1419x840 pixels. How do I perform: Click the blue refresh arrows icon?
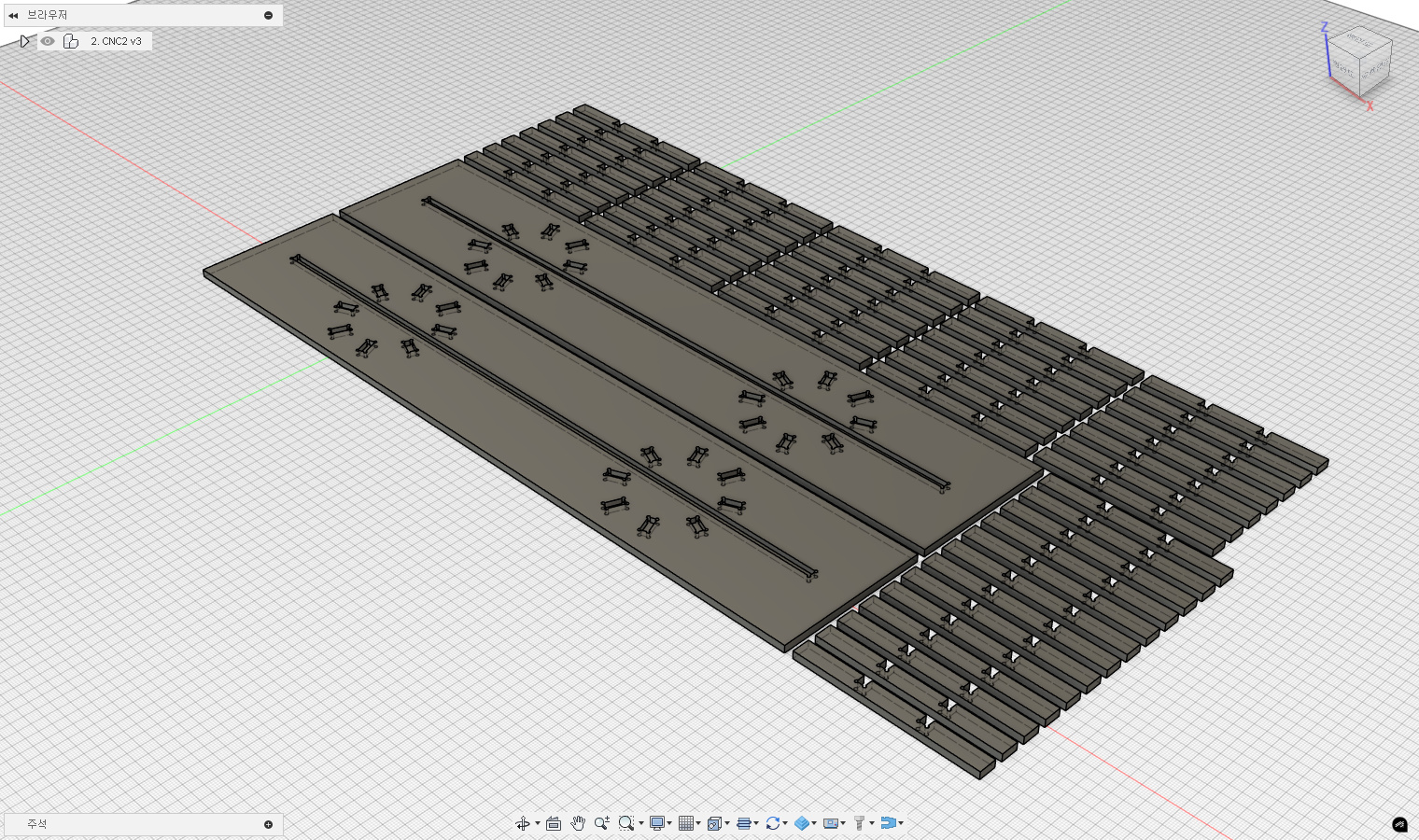[772, 823]
